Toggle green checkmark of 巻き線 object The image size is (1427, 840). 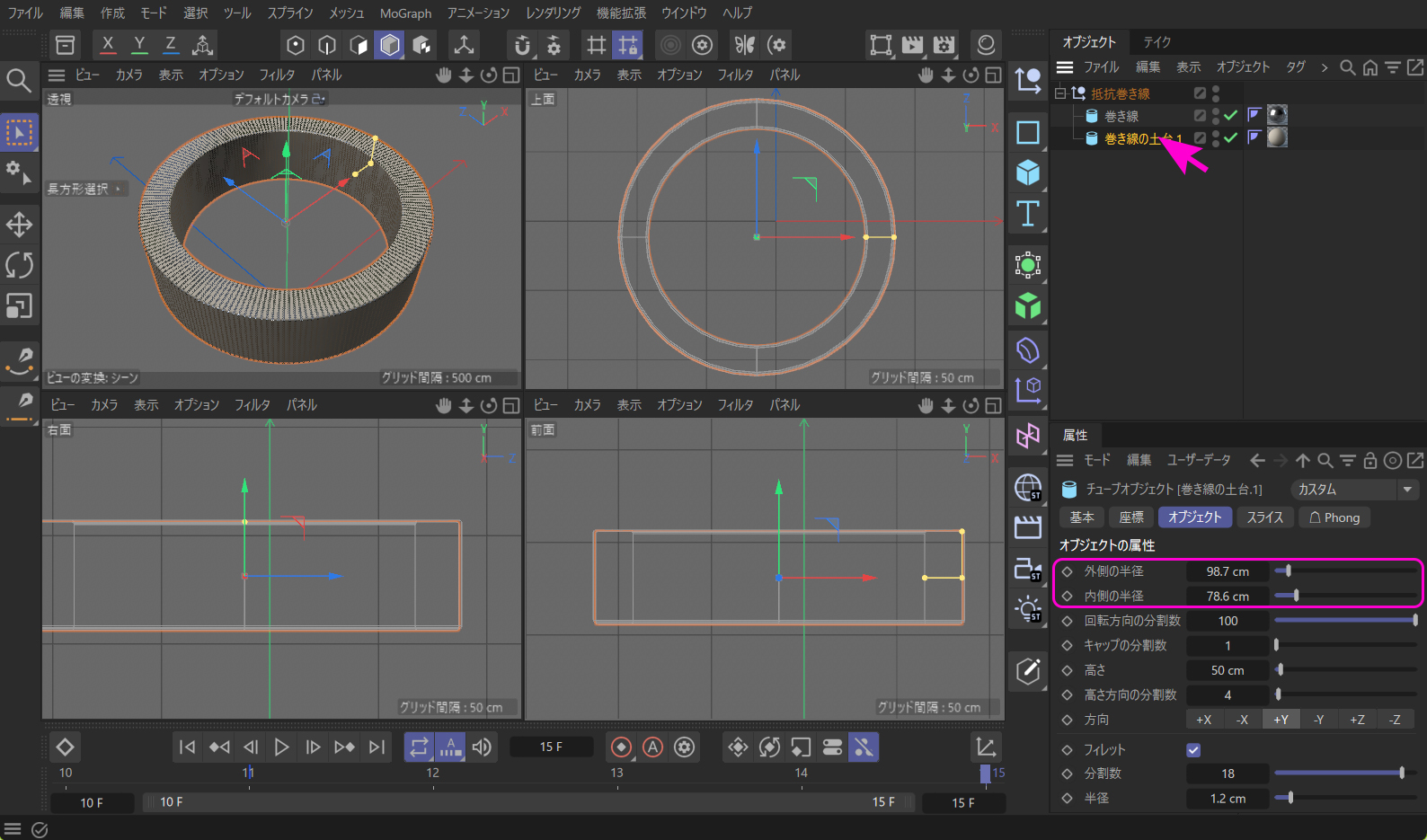coord(1230,115)
